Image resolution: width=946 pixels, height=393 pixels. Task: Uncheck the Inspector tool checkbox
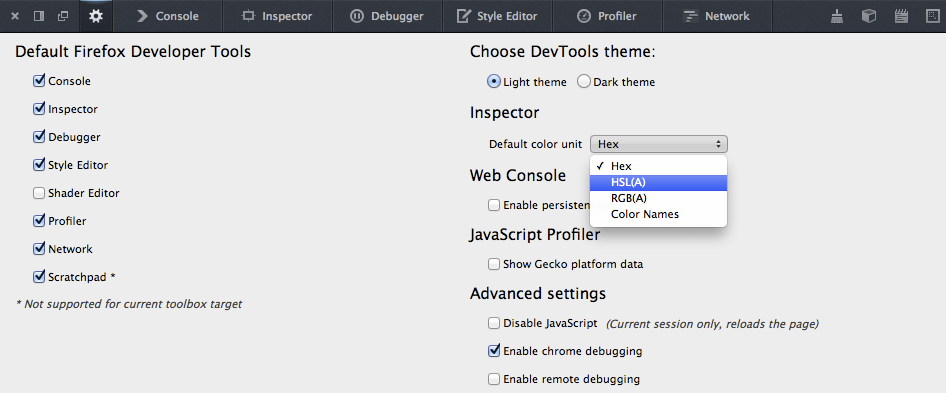coord(39,109)
